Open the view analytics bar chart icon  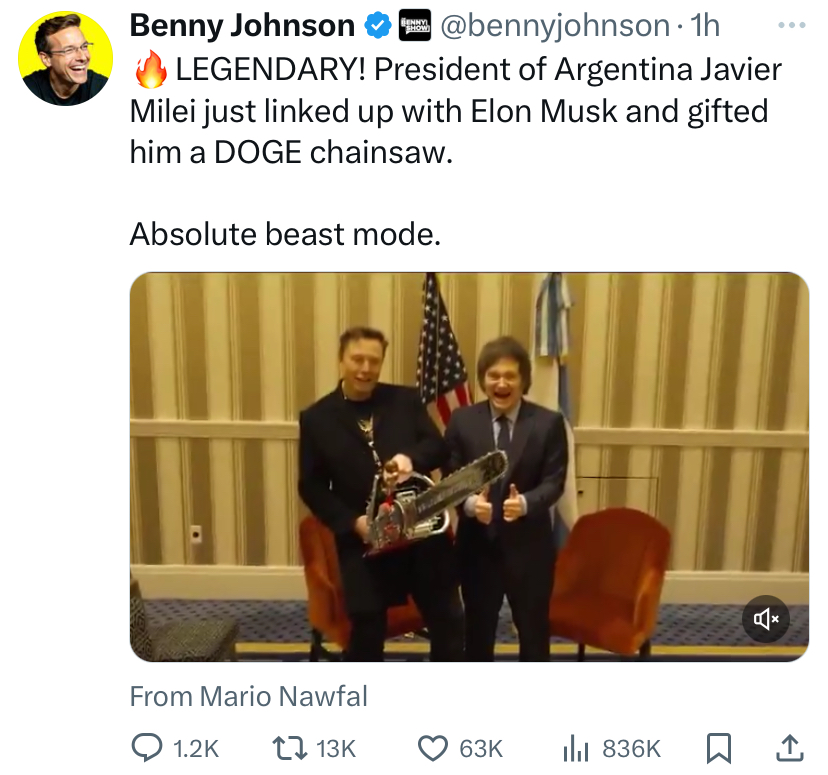[576, 749]
